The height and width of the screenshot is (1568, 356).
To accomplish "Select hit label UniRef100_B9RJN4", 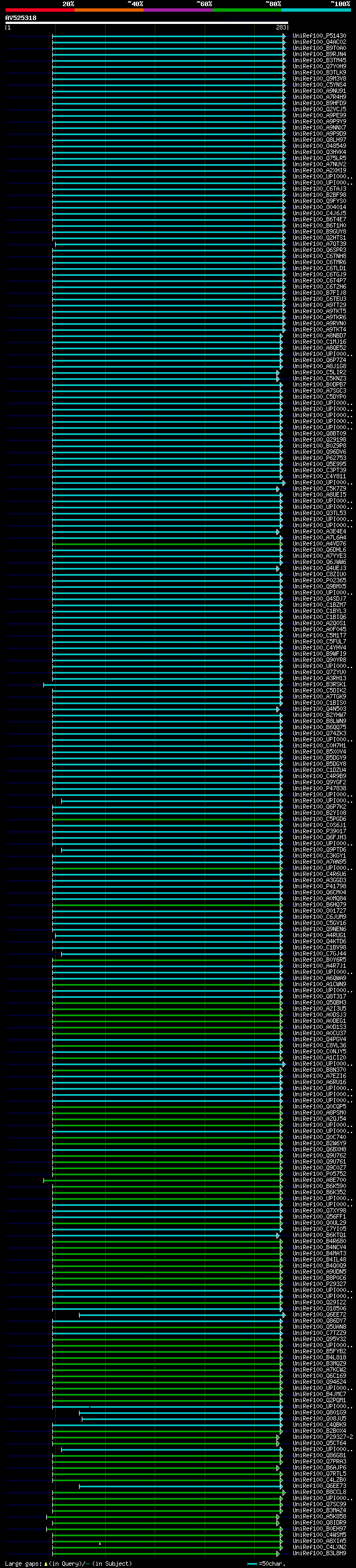I will point(319,54).
